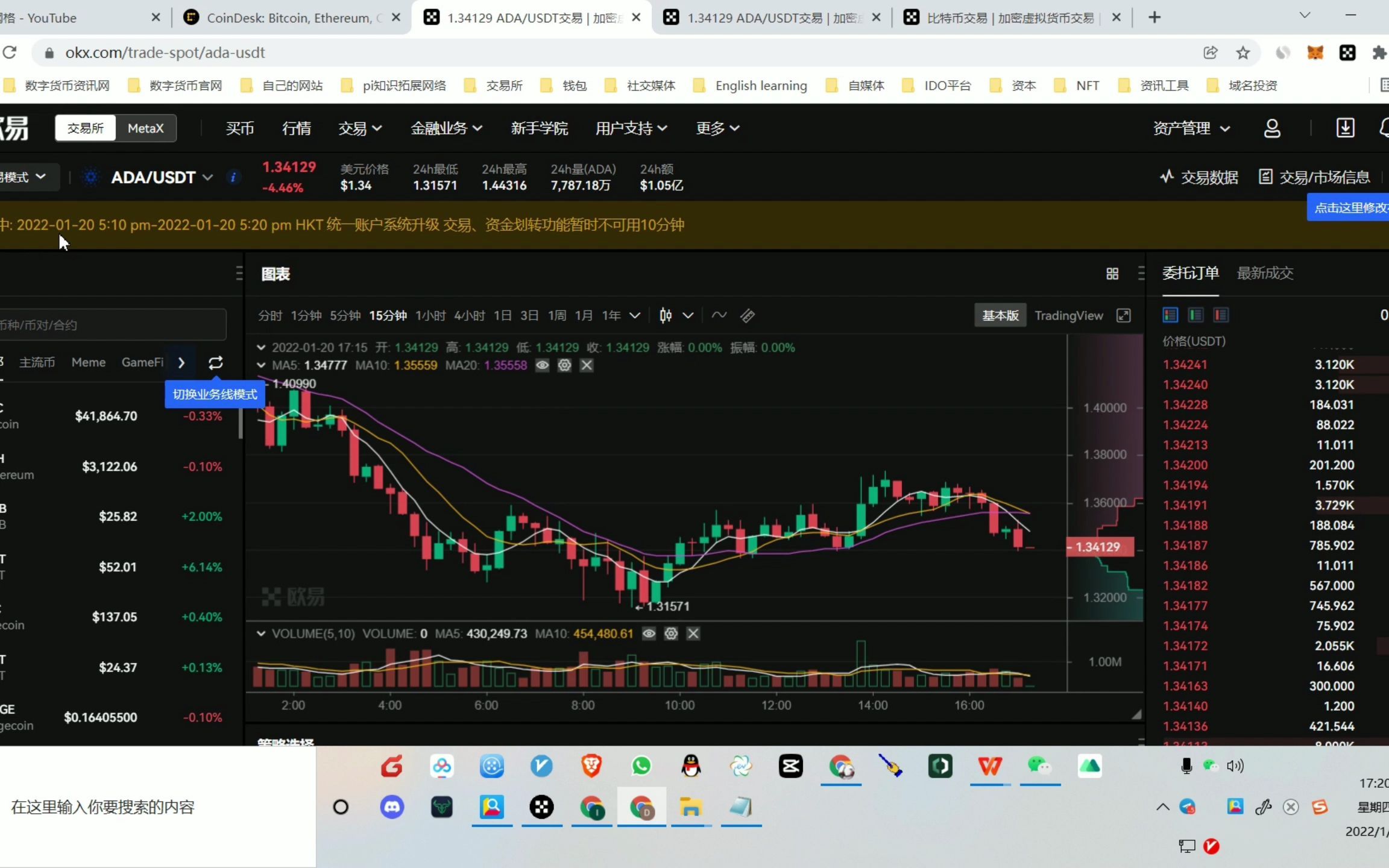The height and width of the screenshot is (868, 1389).
Task: Open the 新手学院 page
Action: pyautogui.click(x=539, y=128)
